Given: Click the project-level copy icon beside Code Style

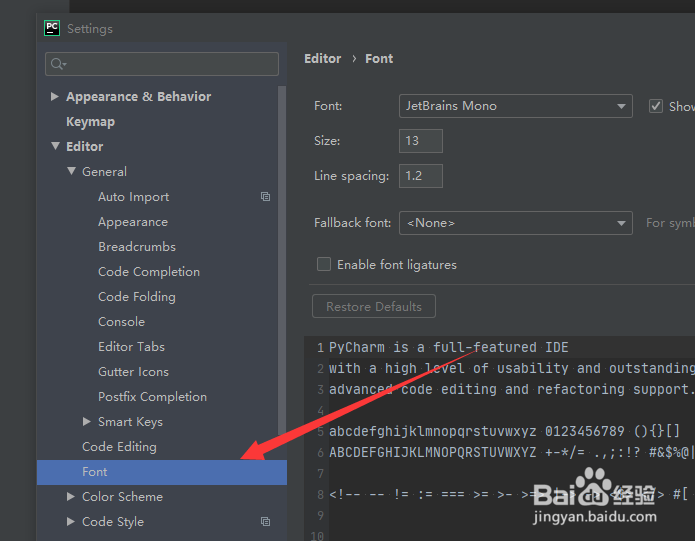Looking at the screenshot, I should coord(266,522).
